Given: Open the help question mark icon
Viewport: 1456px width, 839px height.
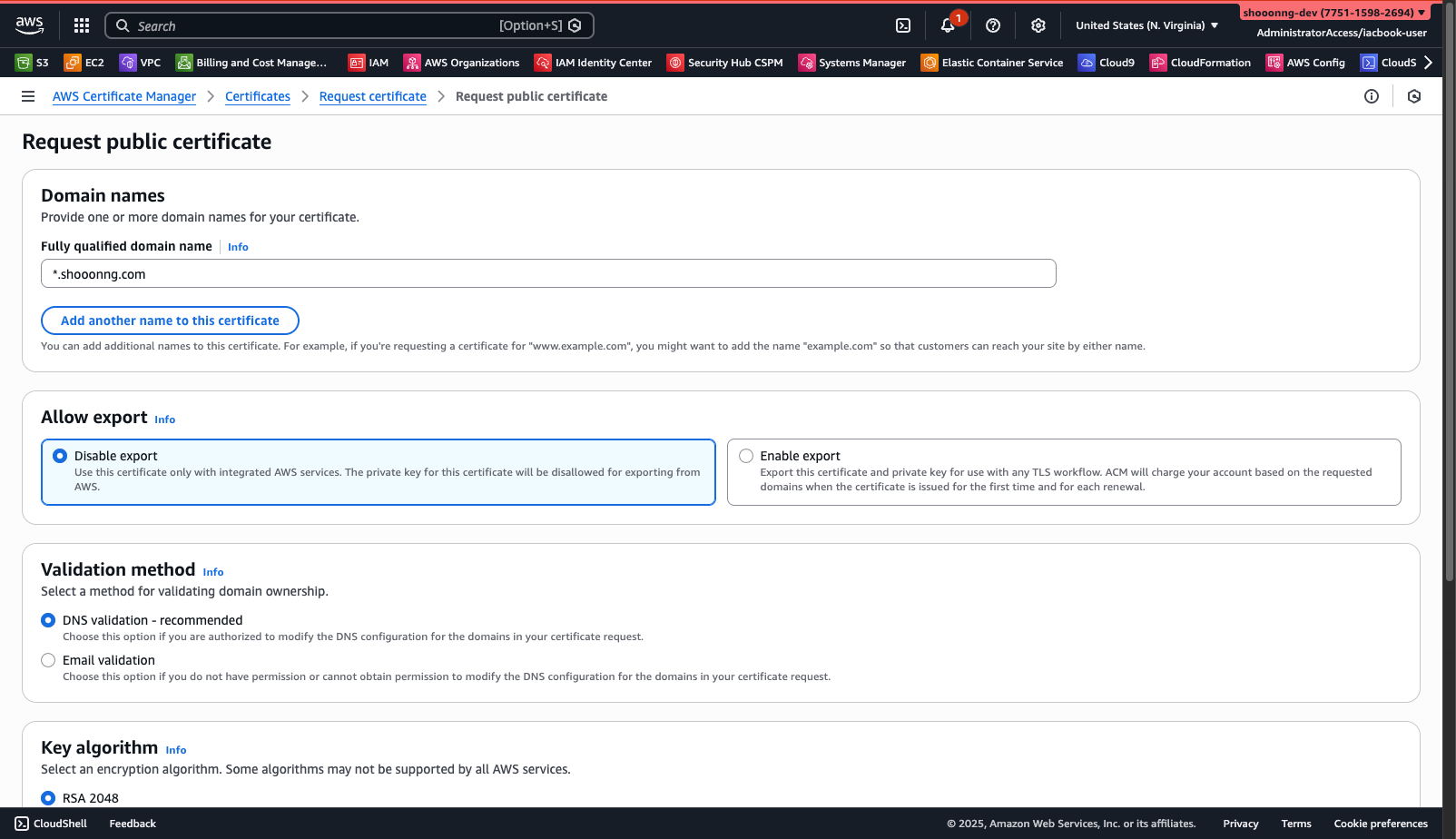Looking at the screenshot, I should click(x=993, y=25).
